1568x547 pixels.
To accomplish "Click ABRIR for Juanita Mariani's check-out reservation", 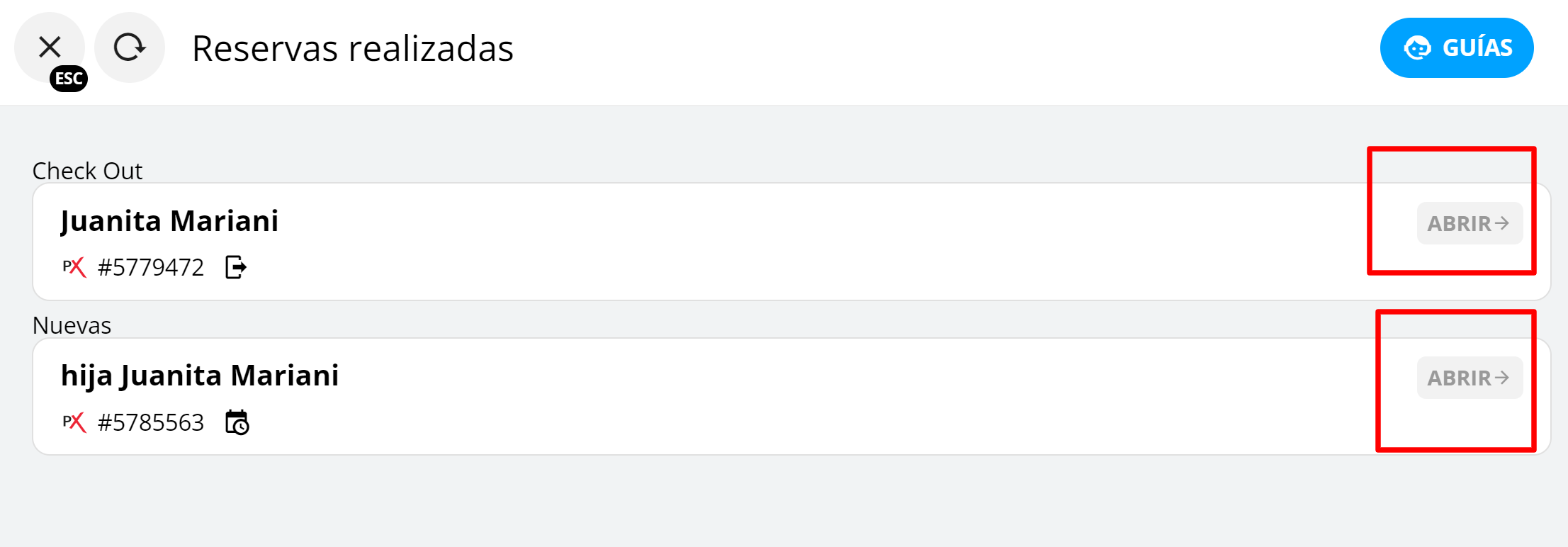I will [x=1469, y=223].
